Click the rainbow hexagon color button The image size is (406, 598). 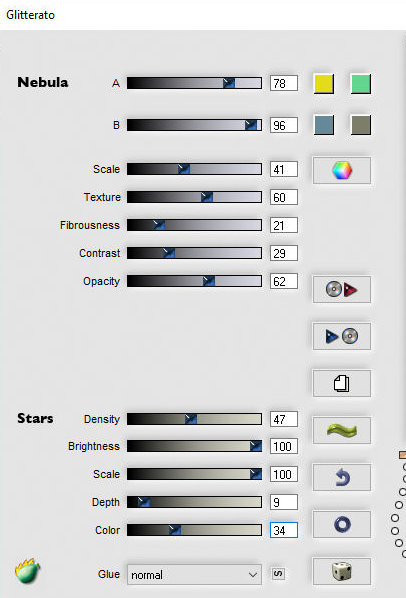(x=342, y=170)
